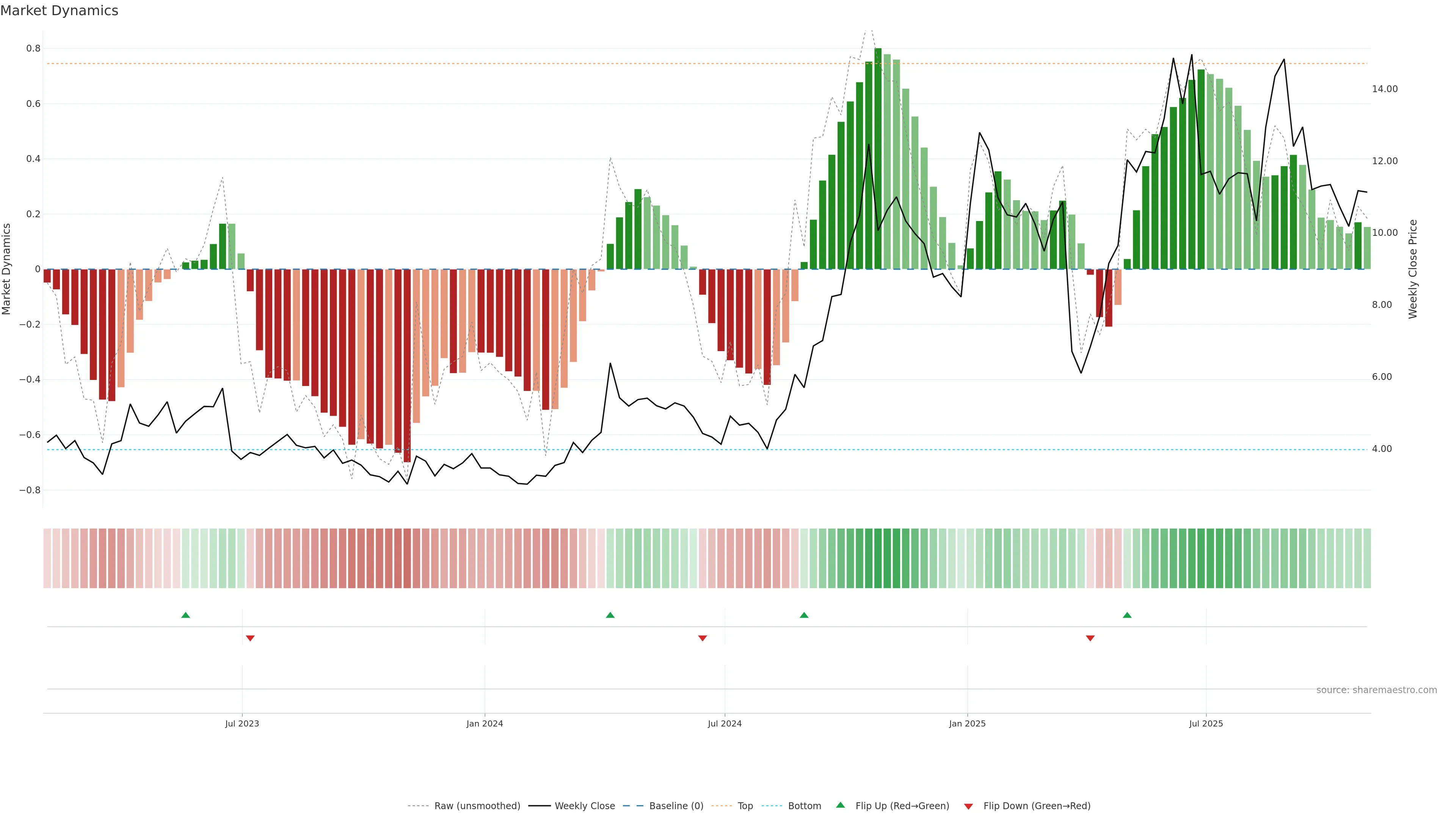Click the source: sharemaestro.com text
Screen dimensions: 1456x819
coord(1376,690)
